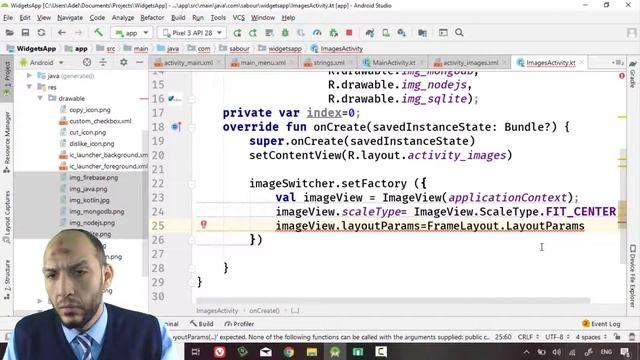This screenshot has height=360, width=640.
Task: Select cut_icon.png in project tree
Action: [x=87, y=133]
